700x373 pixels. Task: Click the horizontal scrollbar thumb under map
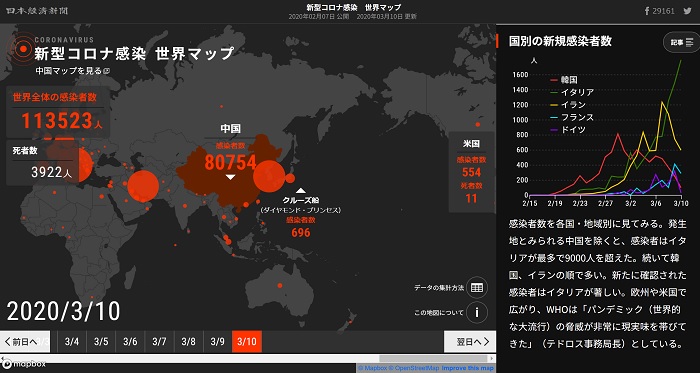pyautogui.click(x=433, y=358)
